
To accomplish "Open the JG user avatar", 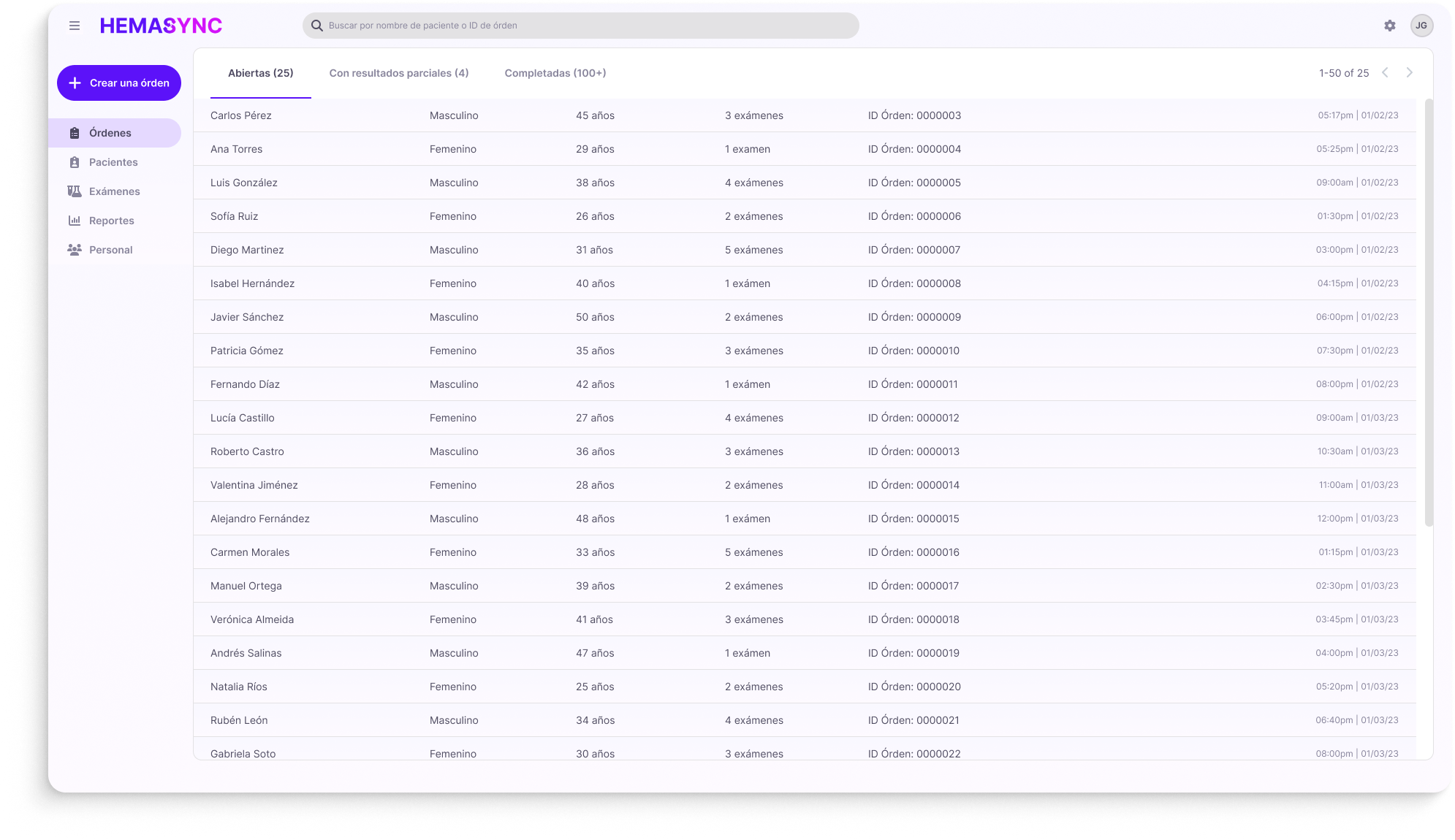I will tap(1421, 26).
